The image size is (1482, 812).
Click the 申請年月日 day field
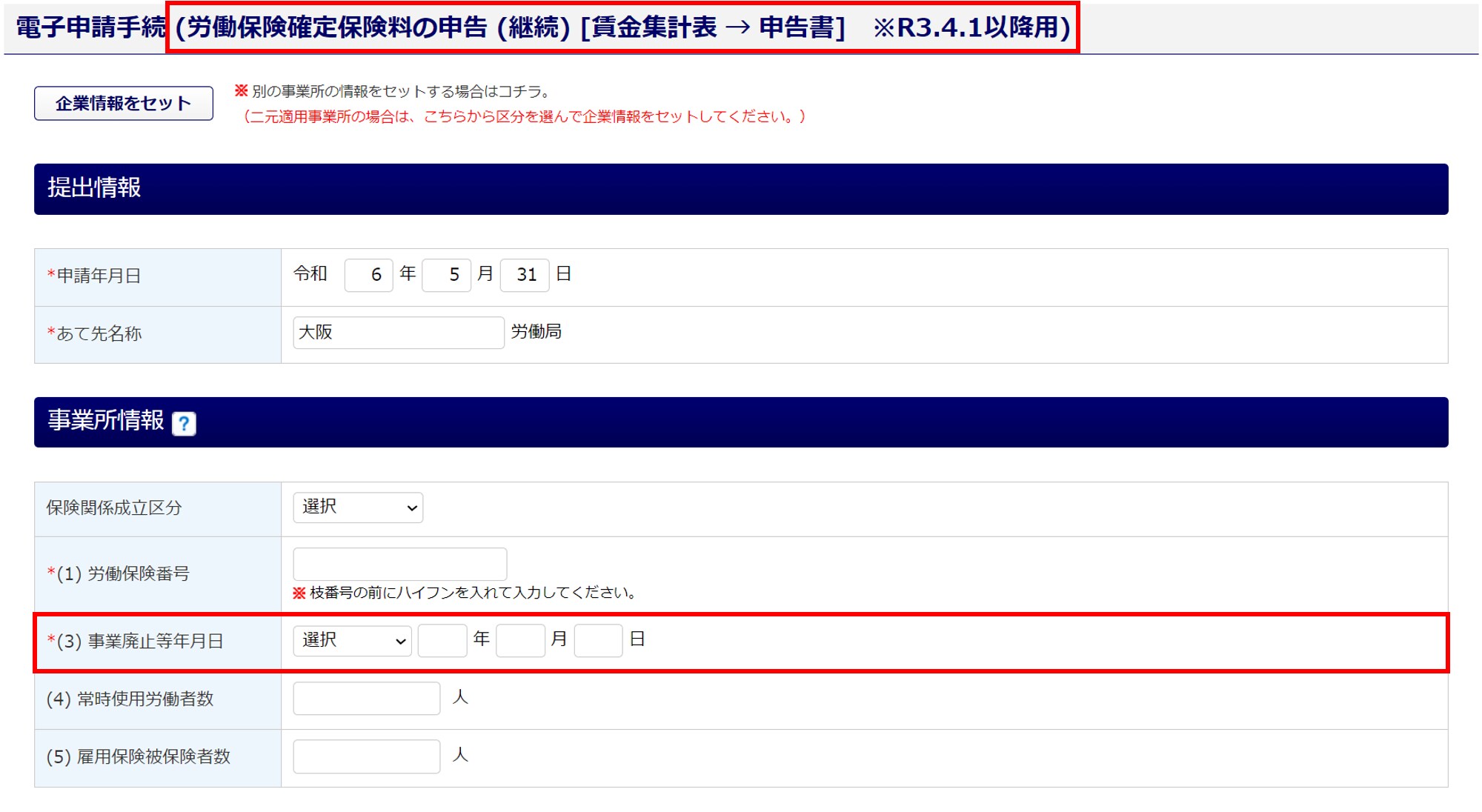coord(525,275)
